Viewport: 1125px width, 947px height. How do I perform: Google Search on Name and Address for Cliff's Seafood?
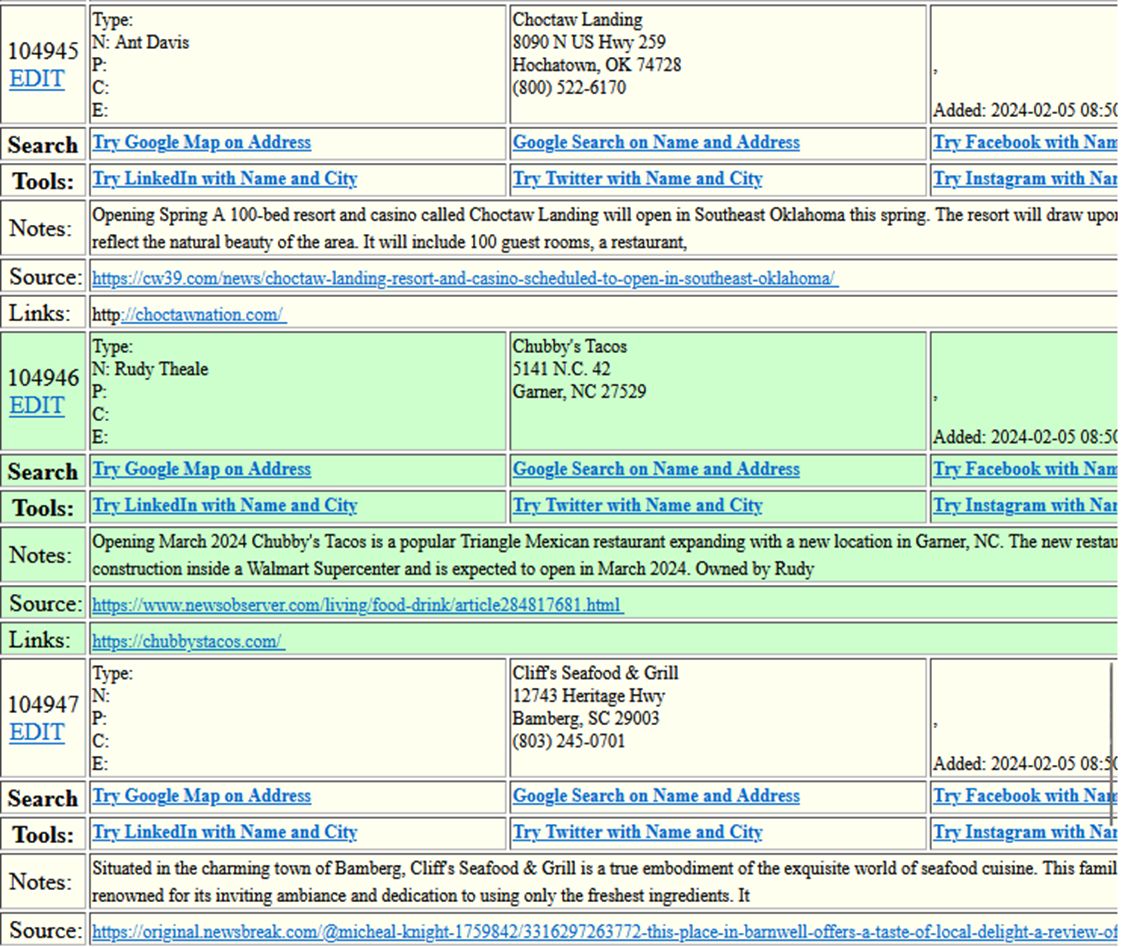pos(656,796)
